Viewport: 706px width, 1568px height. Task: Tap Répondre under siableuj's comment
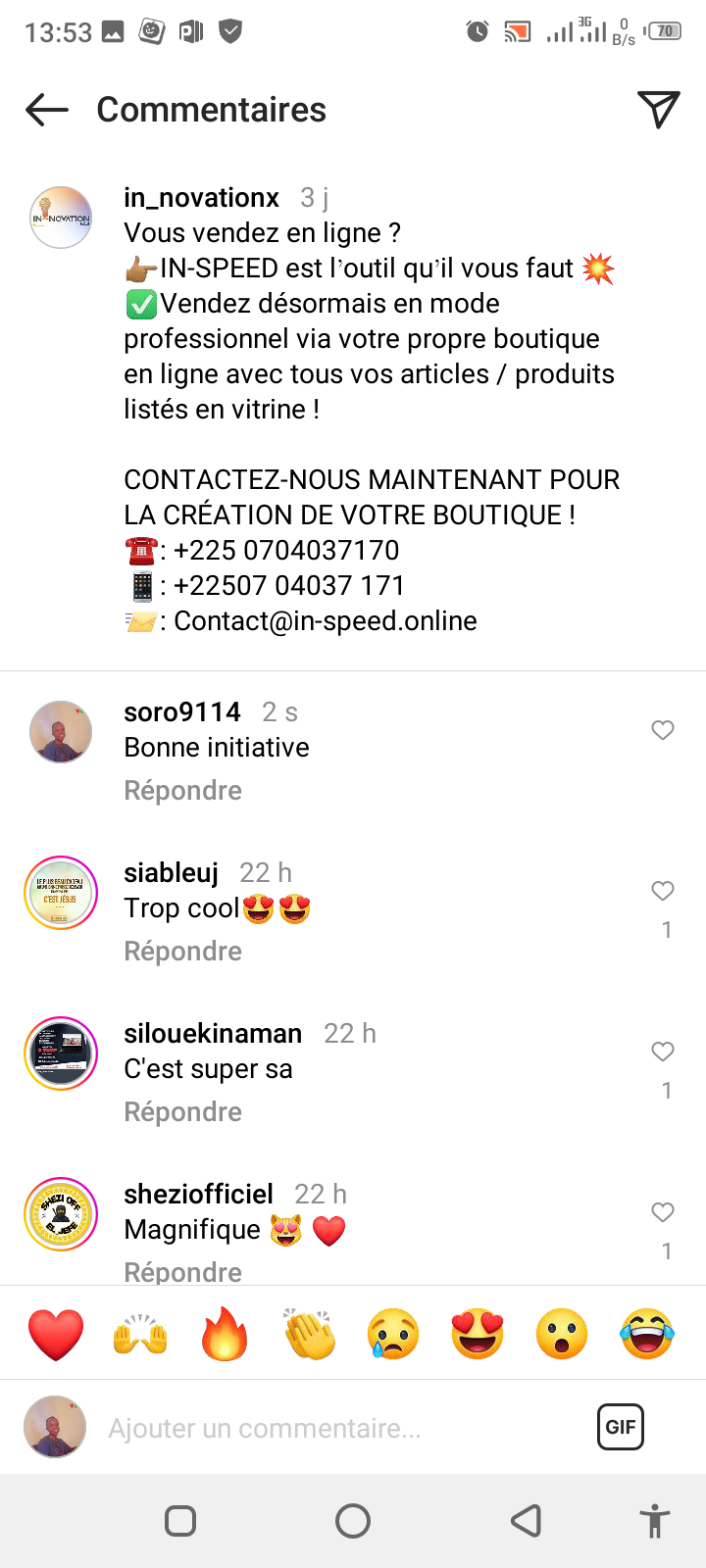coord(182,952)
